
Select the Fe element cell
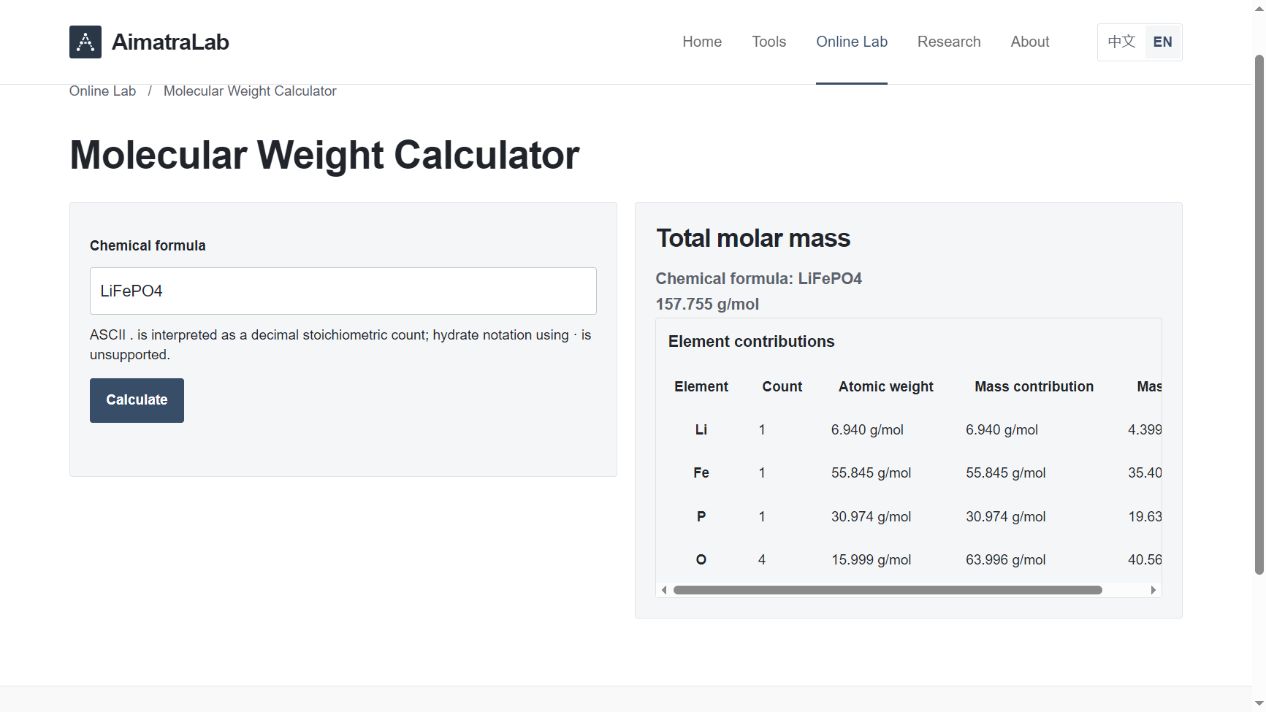click(701, 473)
